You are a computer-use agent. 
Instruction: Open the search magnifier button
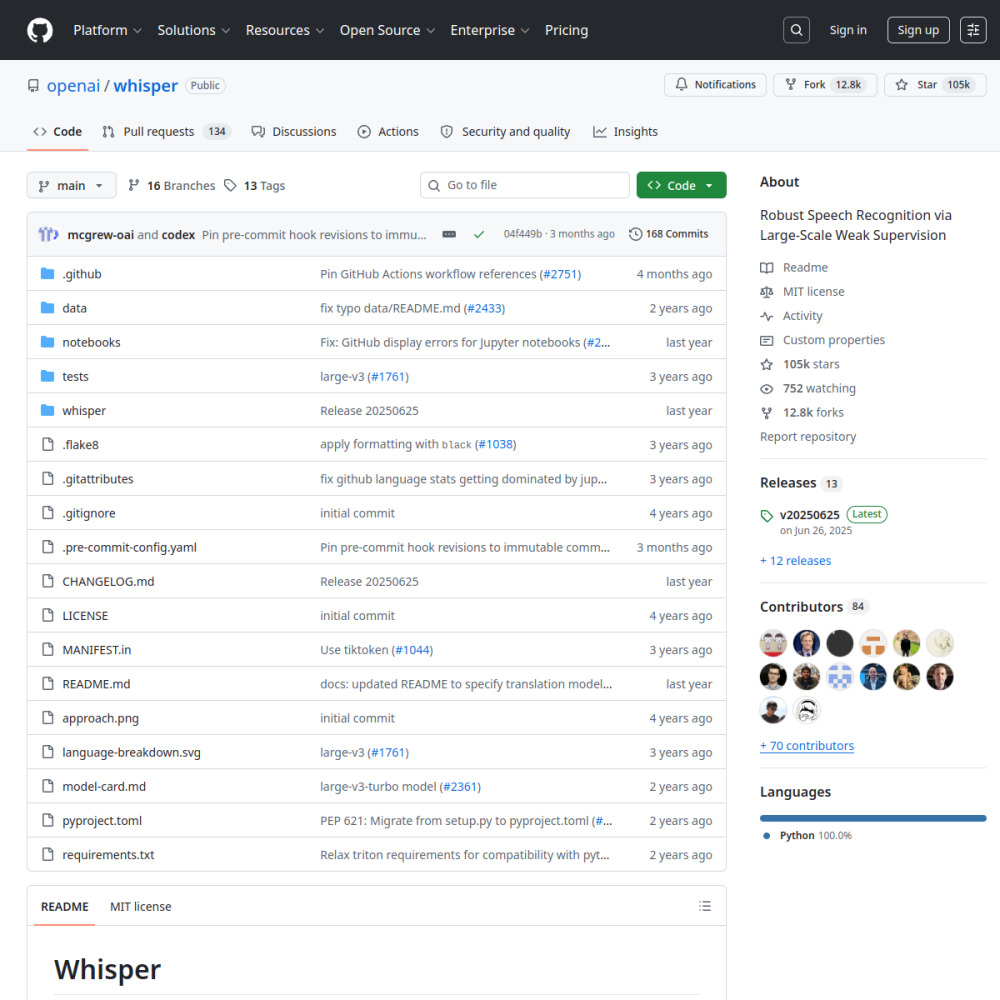(797, 30)
